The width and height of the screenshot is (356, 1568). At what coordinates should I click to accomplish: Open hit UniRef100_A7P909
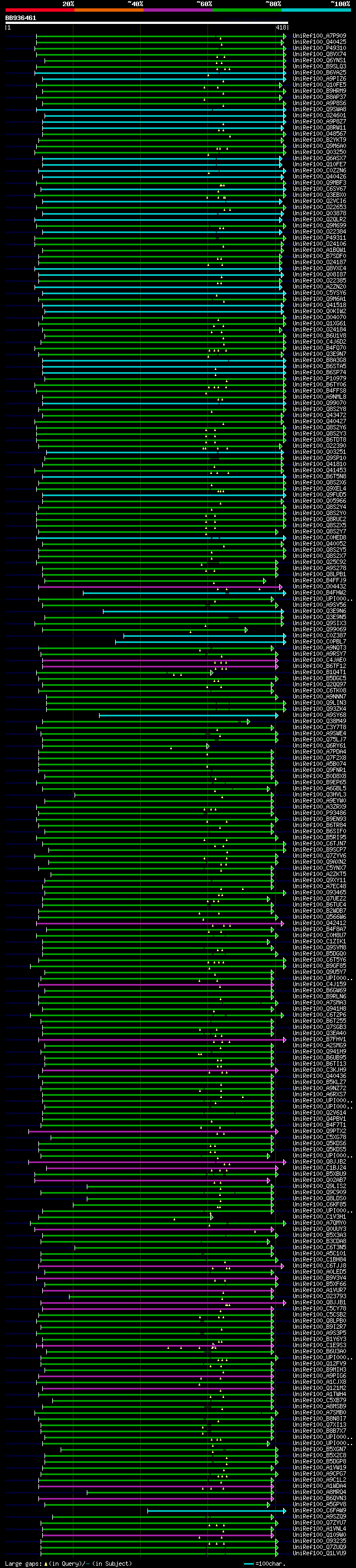(319, 36)
